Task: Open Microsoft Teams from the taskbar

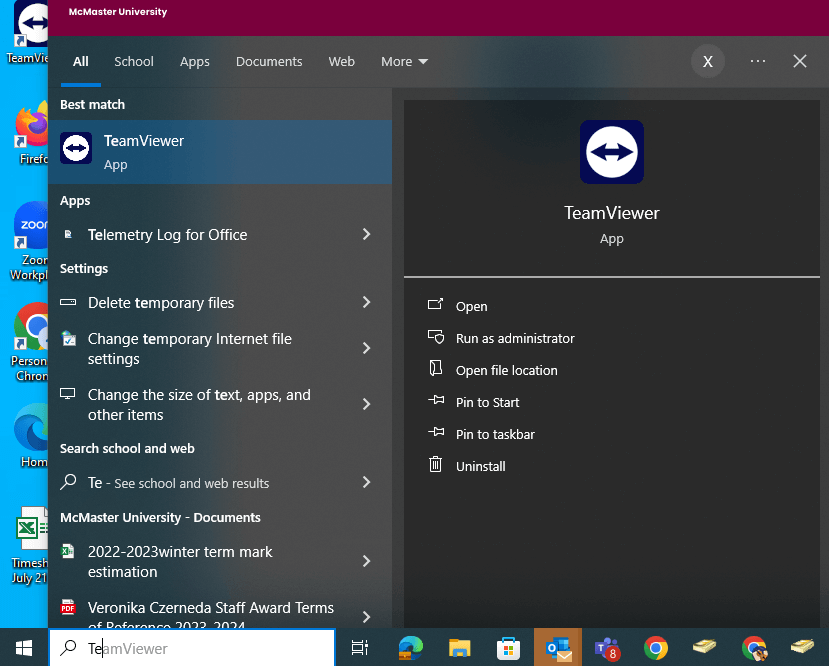Action: pyautogui.click(x=607, y=648)
